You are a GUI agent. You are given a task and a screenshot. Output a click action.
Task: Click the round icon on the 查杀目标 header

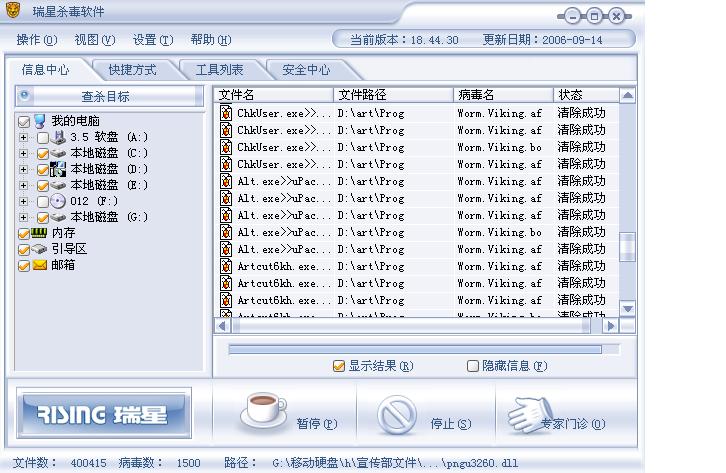tap(25, 95)
